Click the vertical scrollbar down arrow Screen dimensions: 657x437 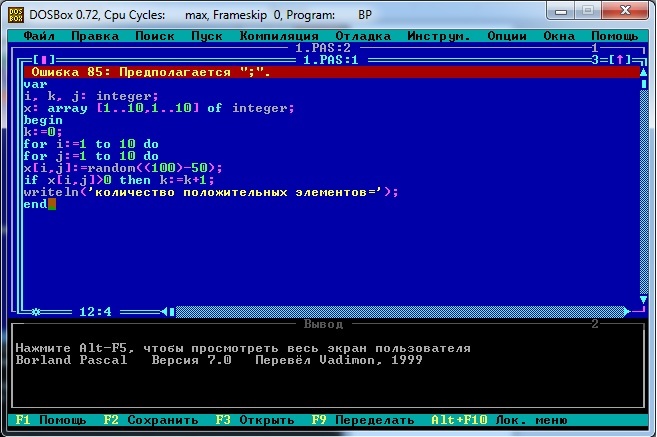(644, 299)
